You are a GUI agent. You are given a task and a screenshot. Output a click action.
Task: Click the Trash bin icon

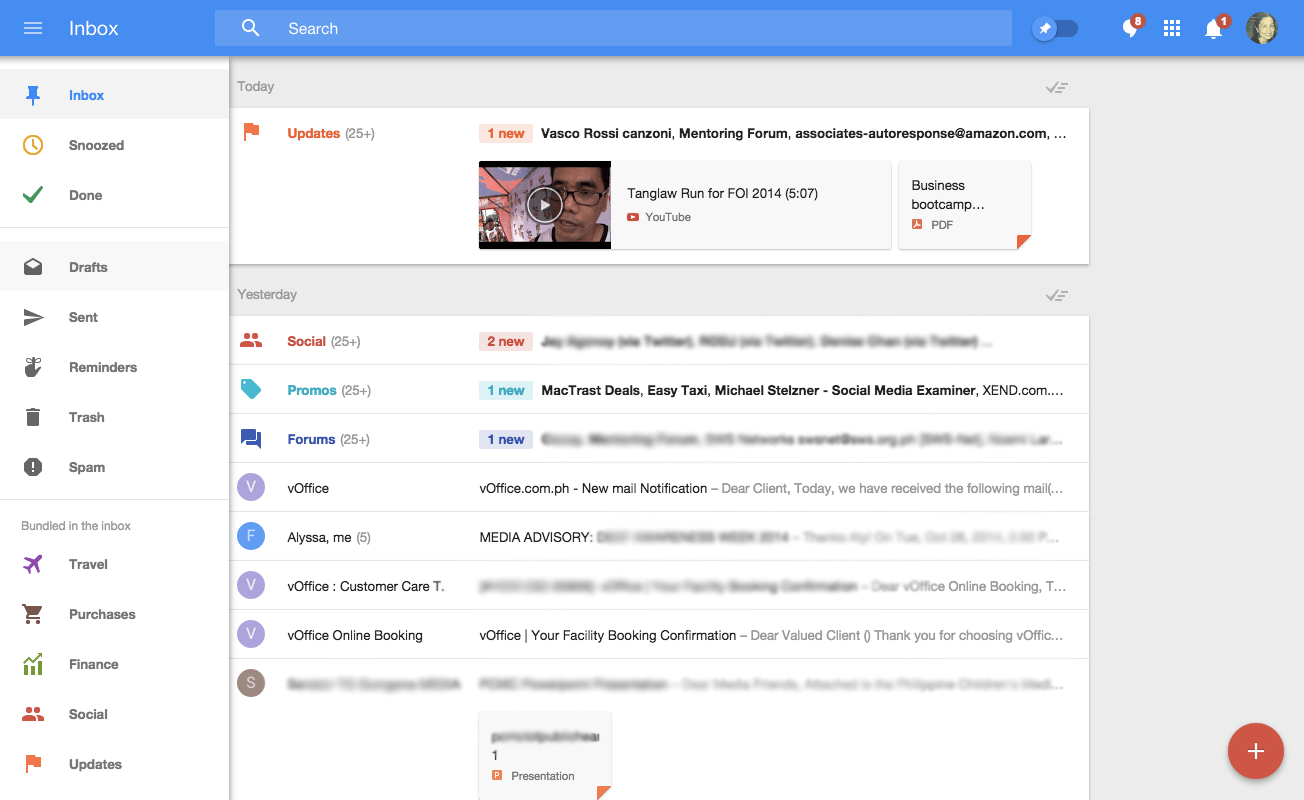pos(33,417)
